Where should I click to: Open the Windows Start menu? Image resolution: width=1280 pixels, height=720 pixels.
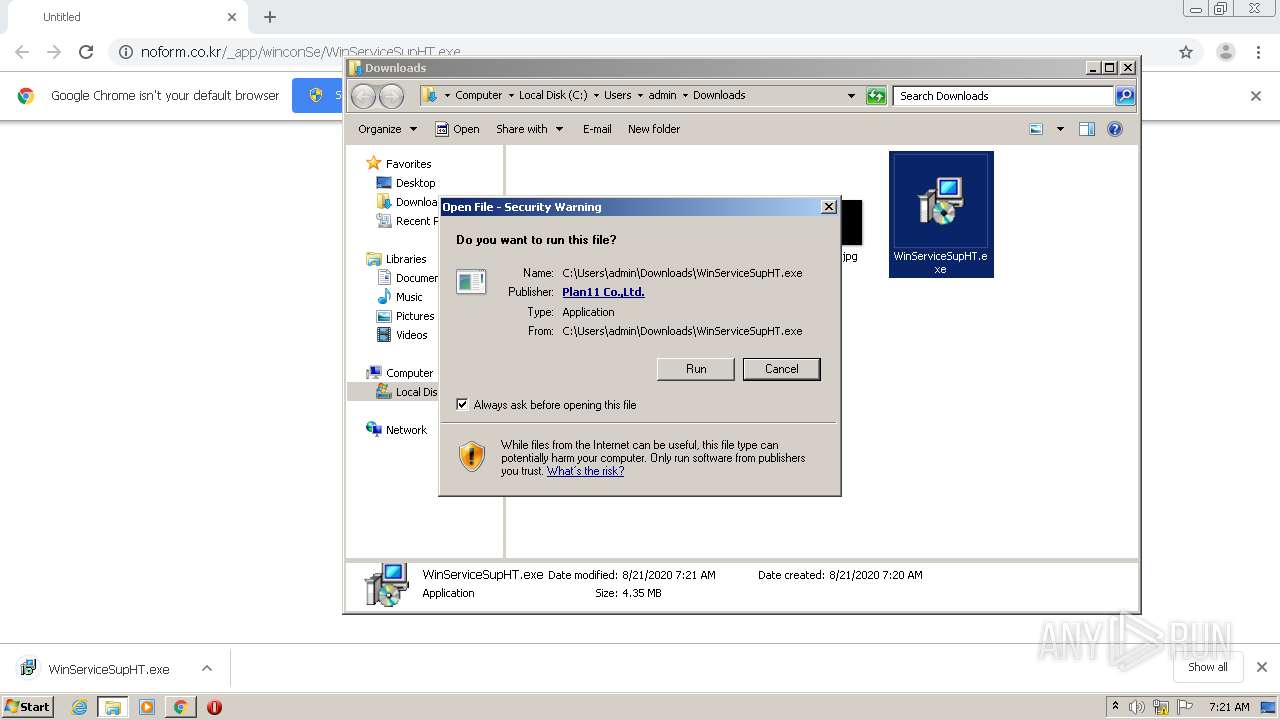click(x=27, y=706)
